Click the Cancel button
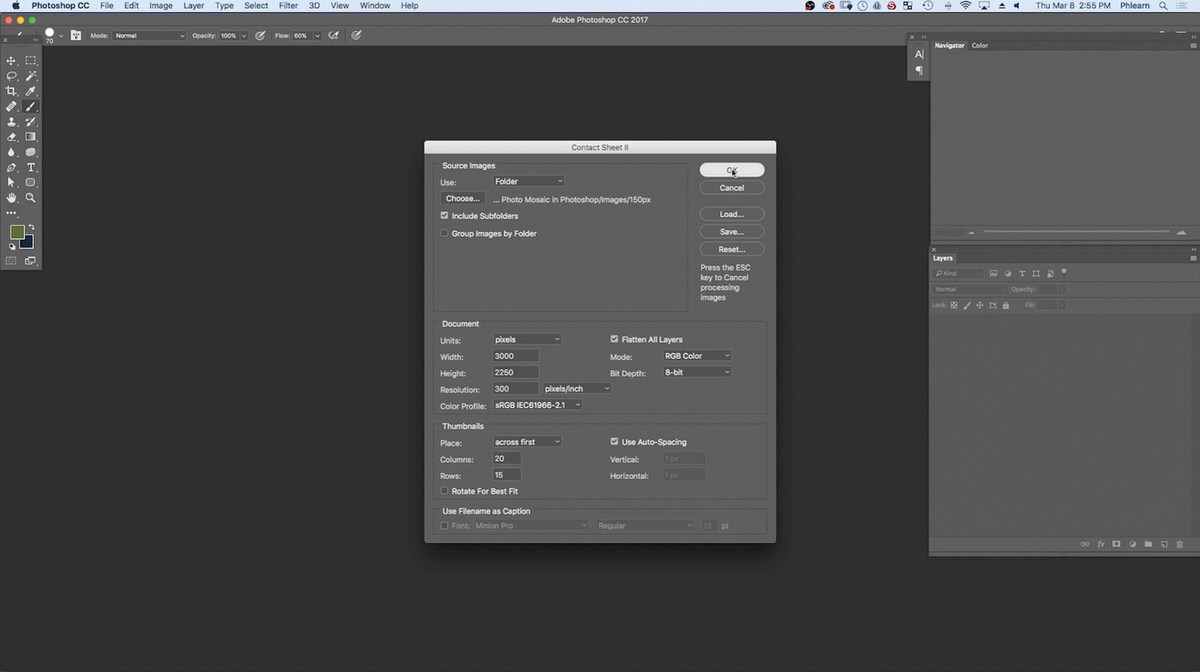Viewport: 1200px width, 672px height. coord(732,188)
